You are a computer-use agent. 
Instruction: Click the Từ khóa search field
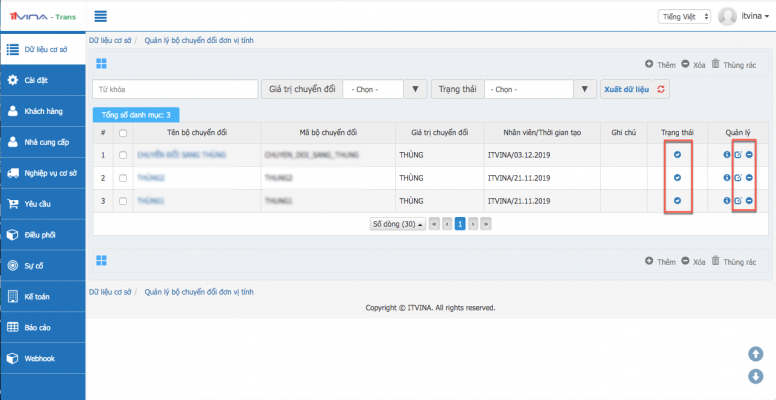(x=175, y=89)
